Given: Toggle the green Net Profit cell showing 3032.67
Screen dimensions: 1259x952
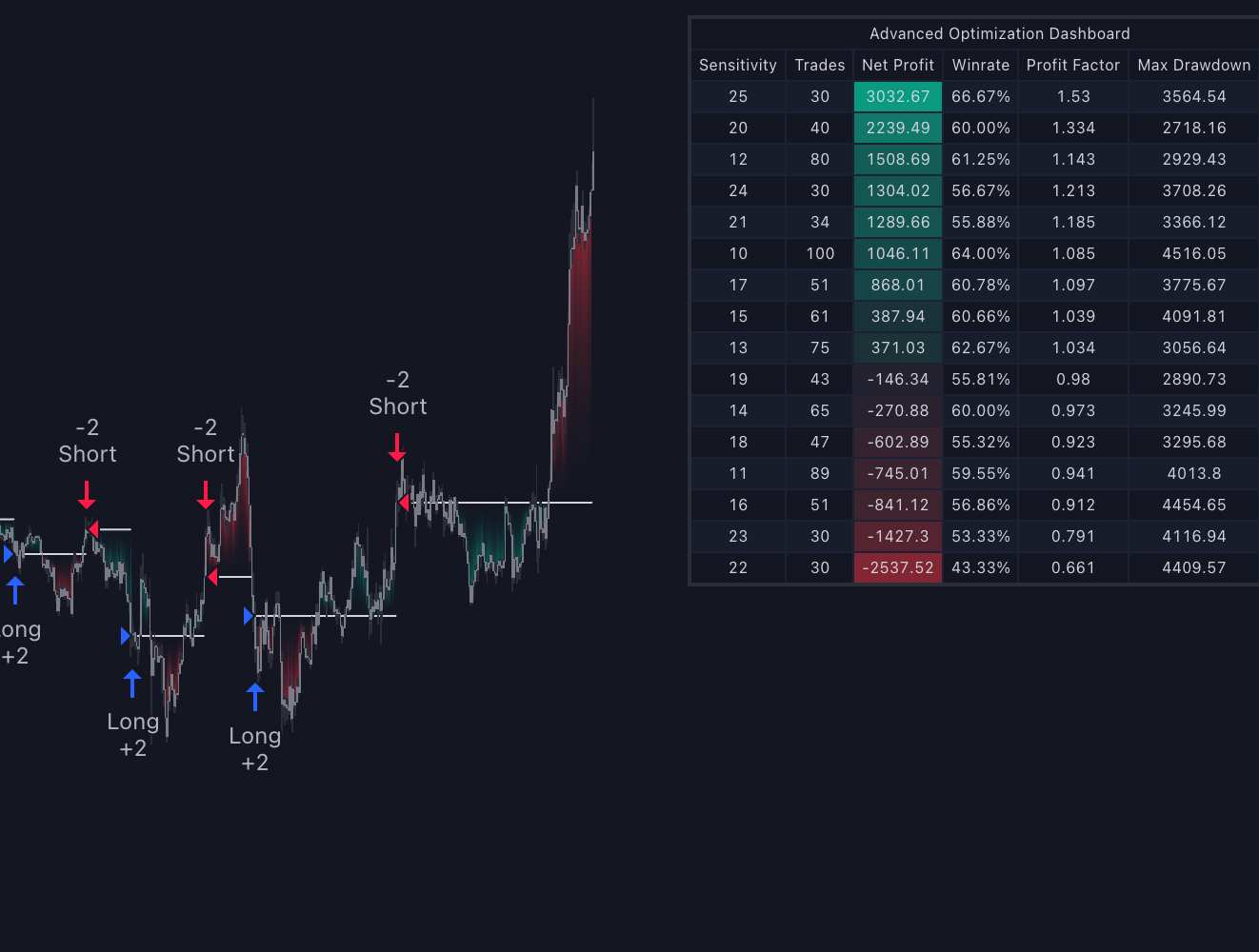Looking at the screenshot, I should pyautogui.click(x=897, y=96).
